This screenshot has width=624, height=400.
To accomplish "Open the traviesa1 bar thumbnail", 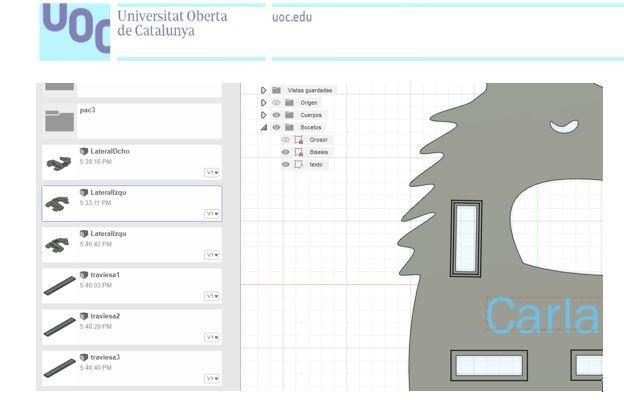I will coord(60,286).
